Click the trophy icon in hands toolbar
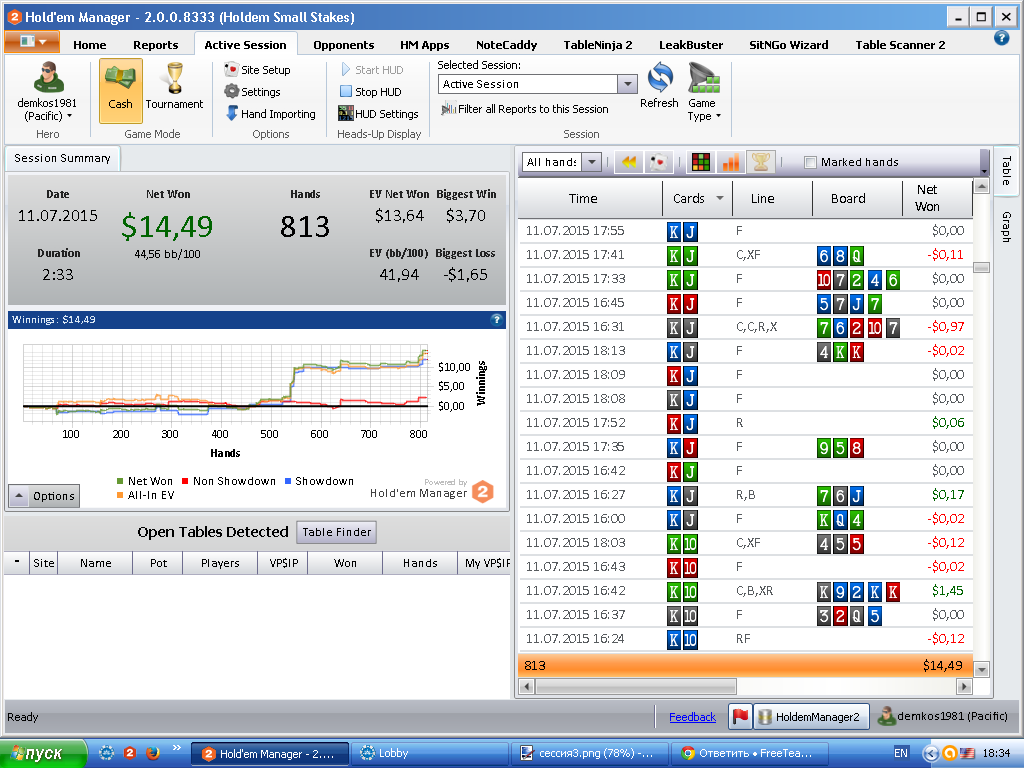This screenshot has height=768, width=1024. tap(761, 162)
